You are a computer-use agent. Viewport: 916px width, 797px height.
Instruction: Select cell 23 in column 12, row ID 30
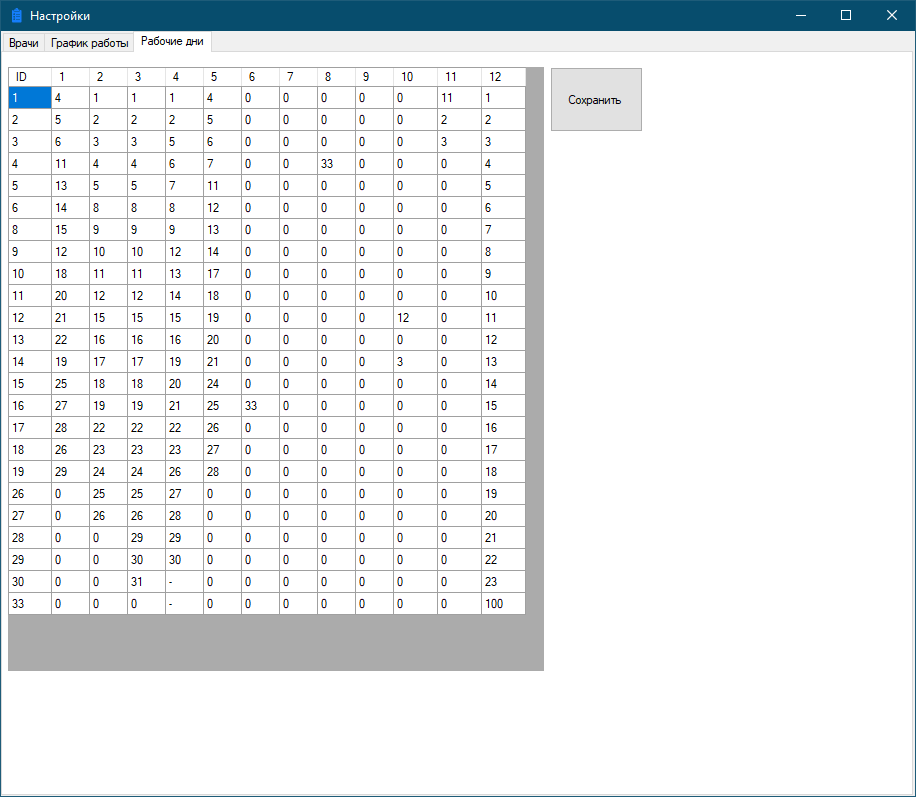[503, 581]
